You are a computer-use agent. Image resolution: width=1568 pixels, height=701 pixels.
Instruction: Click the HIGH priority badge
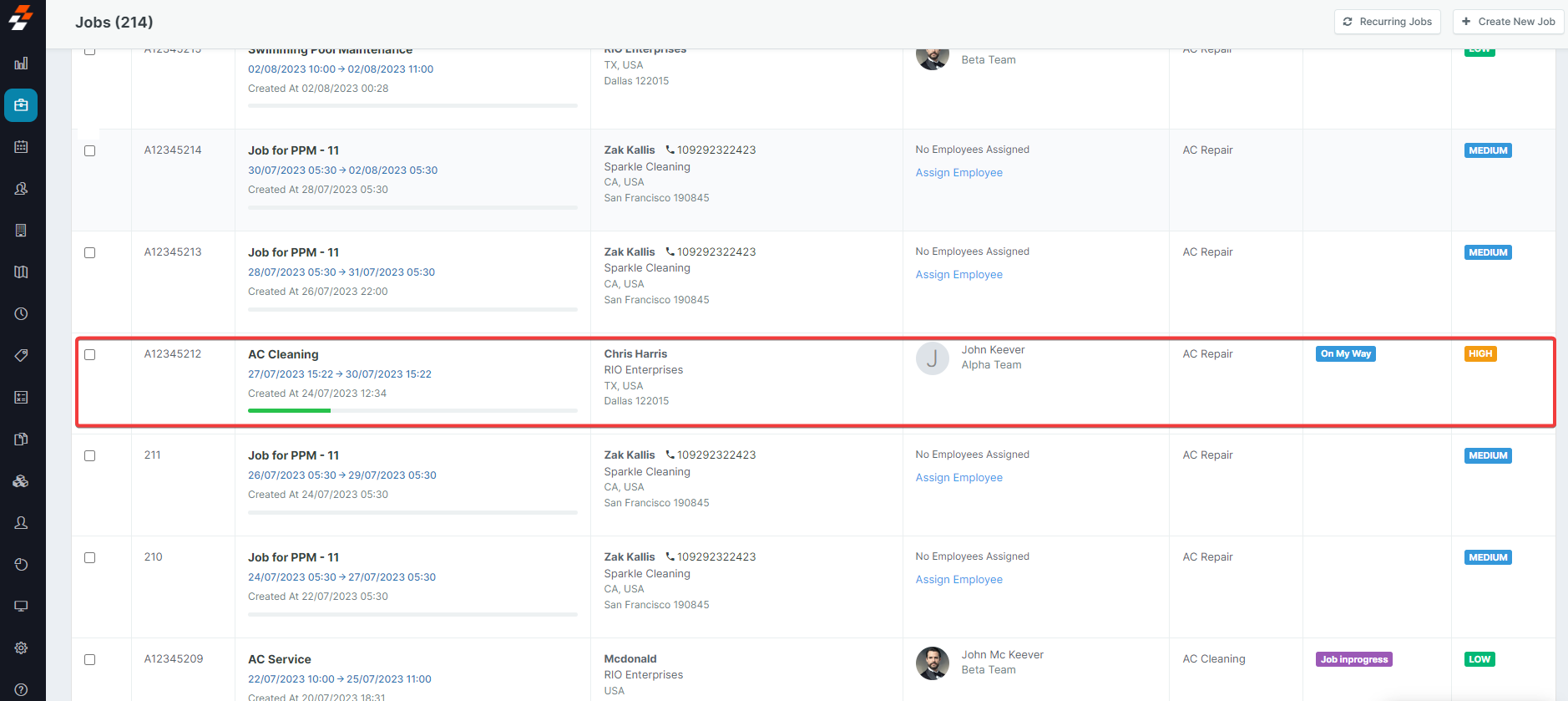coord(1479,354)
